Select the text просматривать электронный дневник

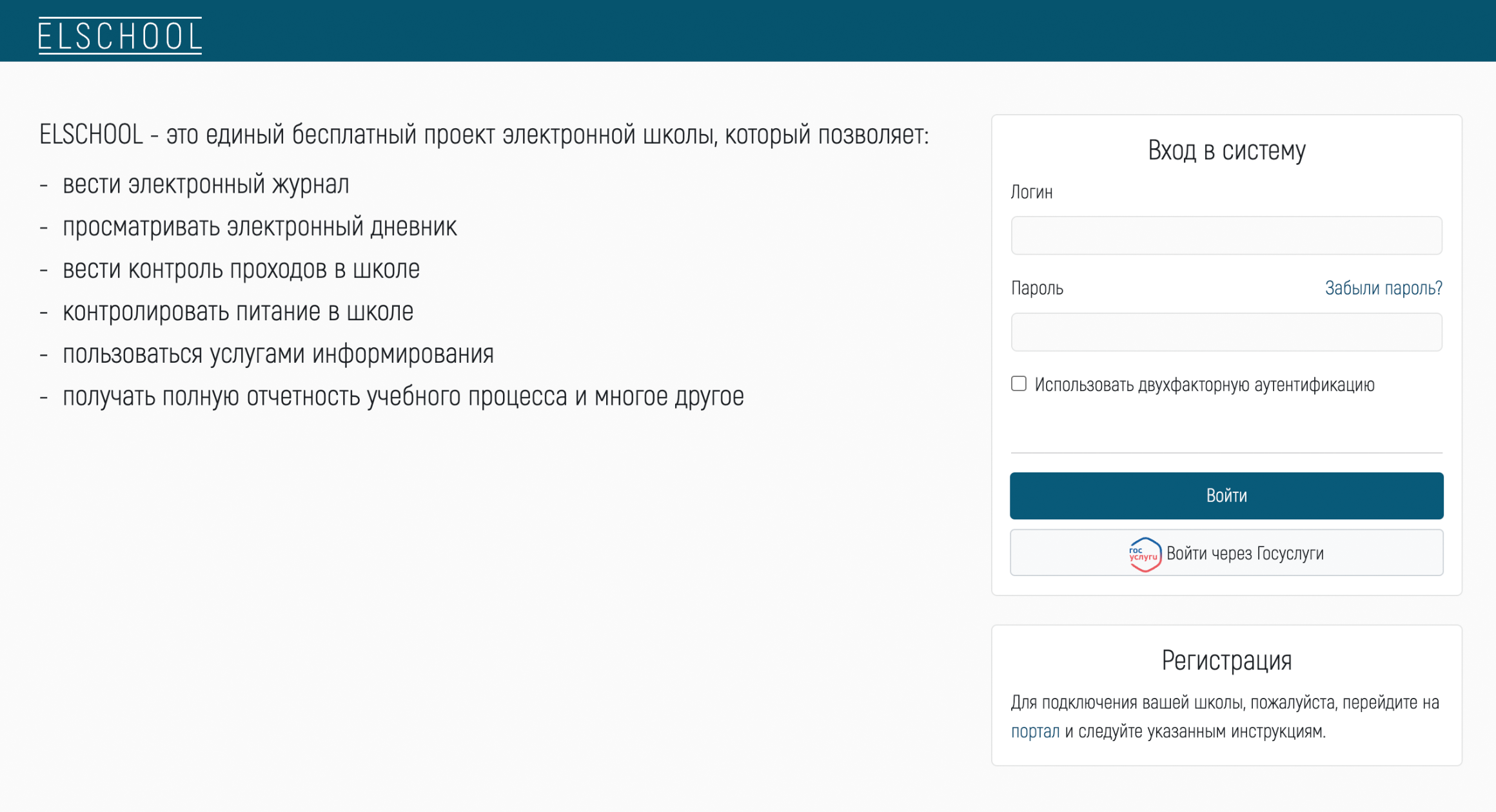click(x=260, y=227)
